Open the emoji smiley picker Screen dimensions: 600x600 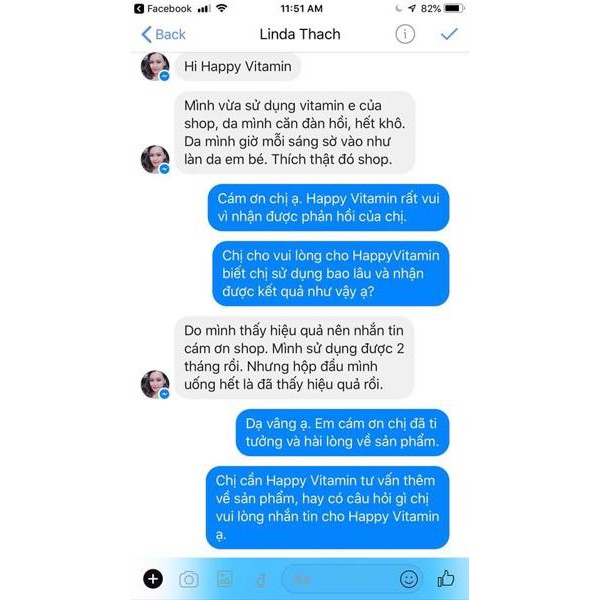pos(409,579)
